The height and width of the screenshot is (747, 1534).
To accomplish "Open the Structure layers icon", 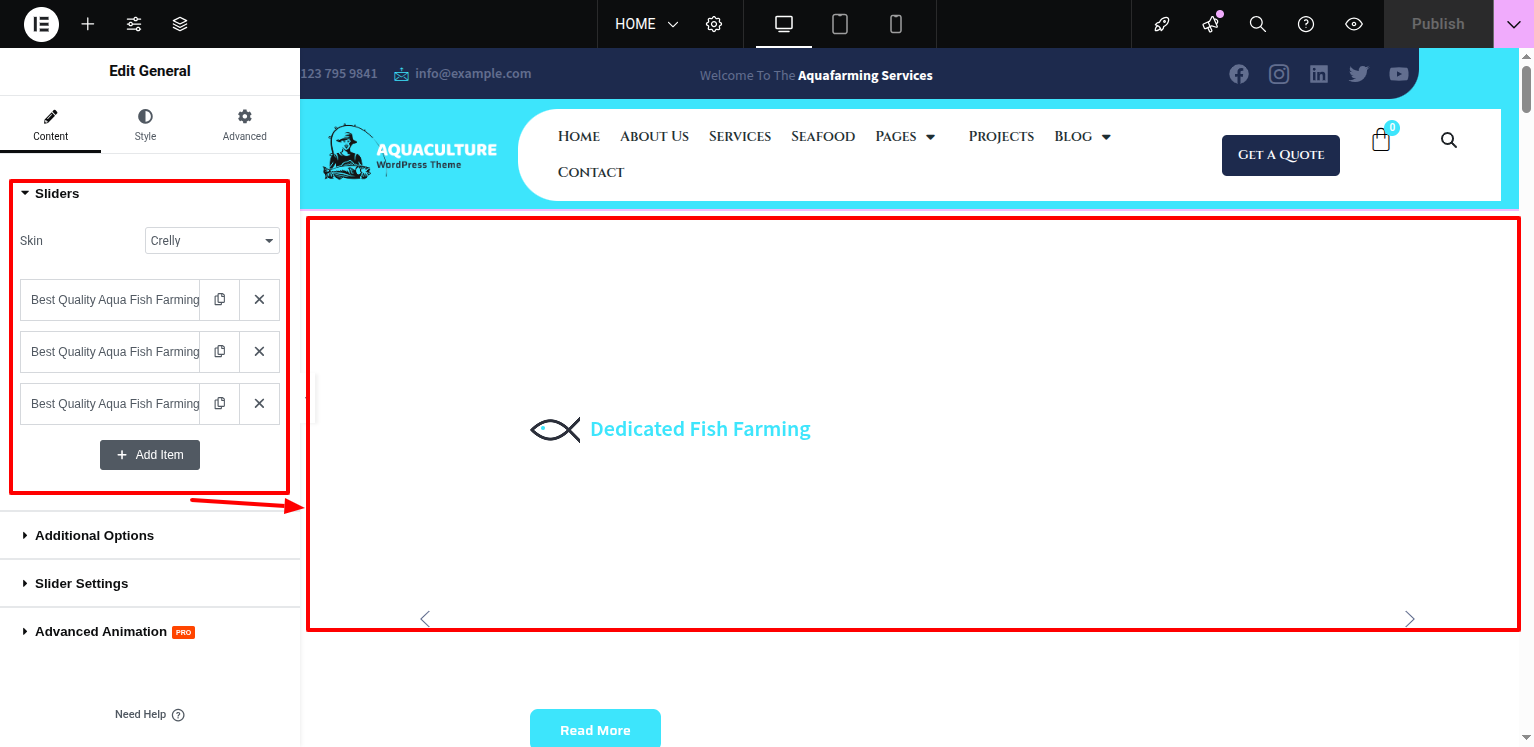I will (x=180, y=24).
